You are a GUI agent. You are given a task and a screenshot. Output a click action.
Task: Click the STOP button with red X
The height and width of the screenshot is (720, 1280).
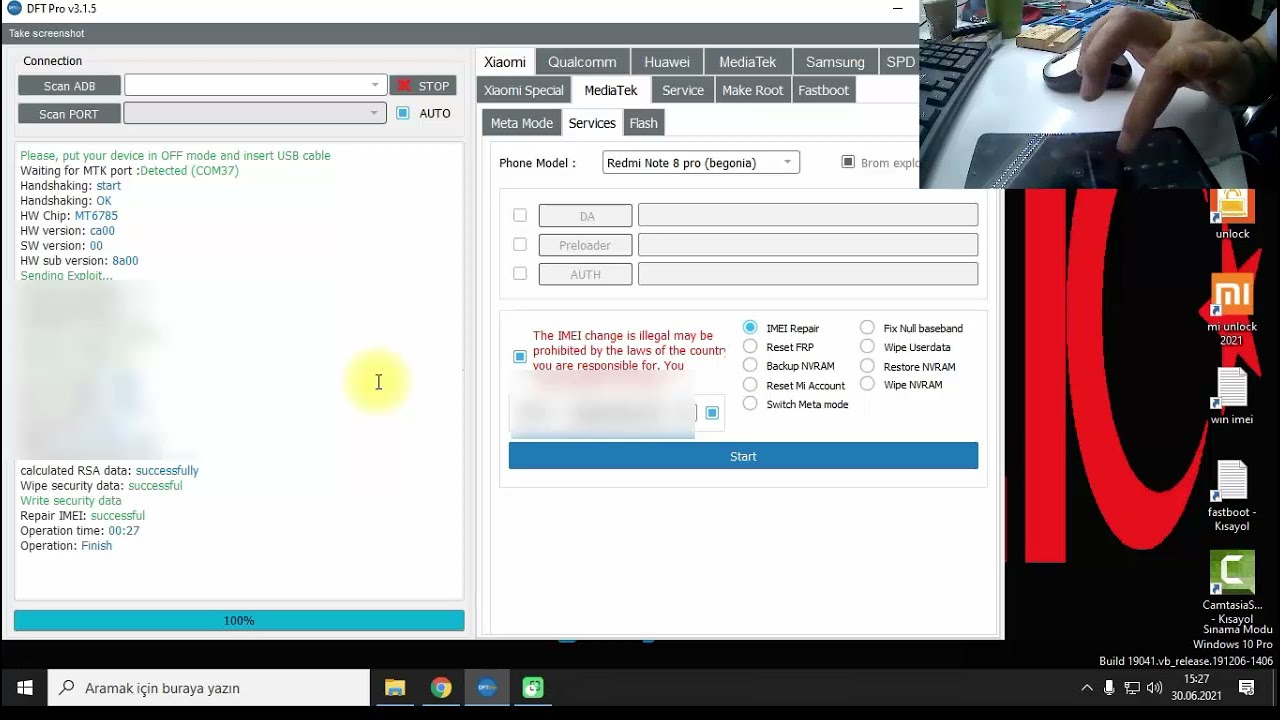coord(423,86)
